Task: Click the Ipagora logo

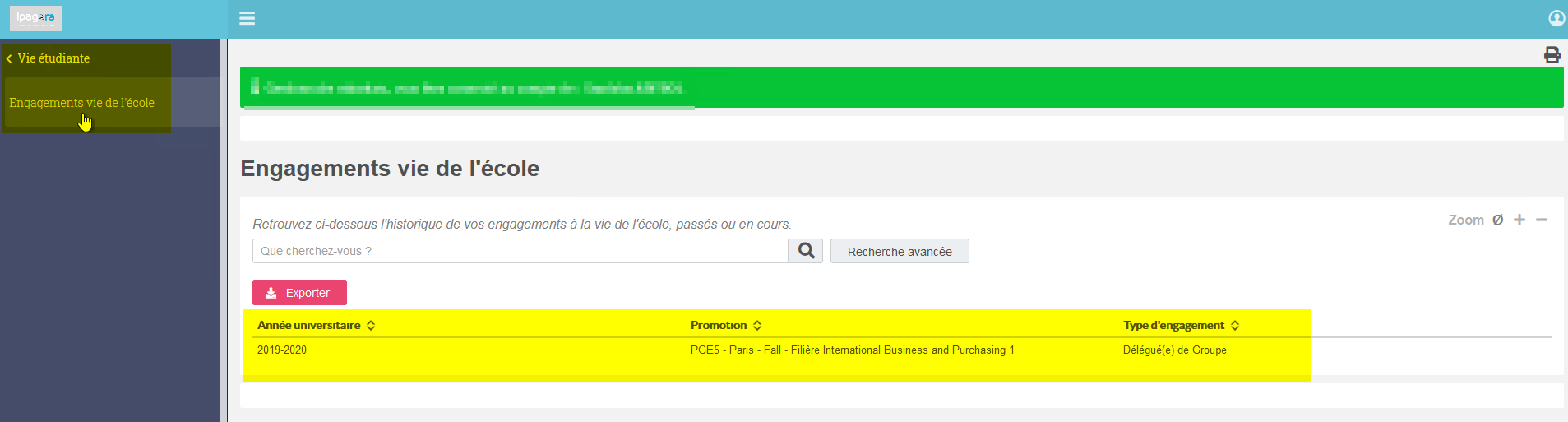Action: point(35,18)
